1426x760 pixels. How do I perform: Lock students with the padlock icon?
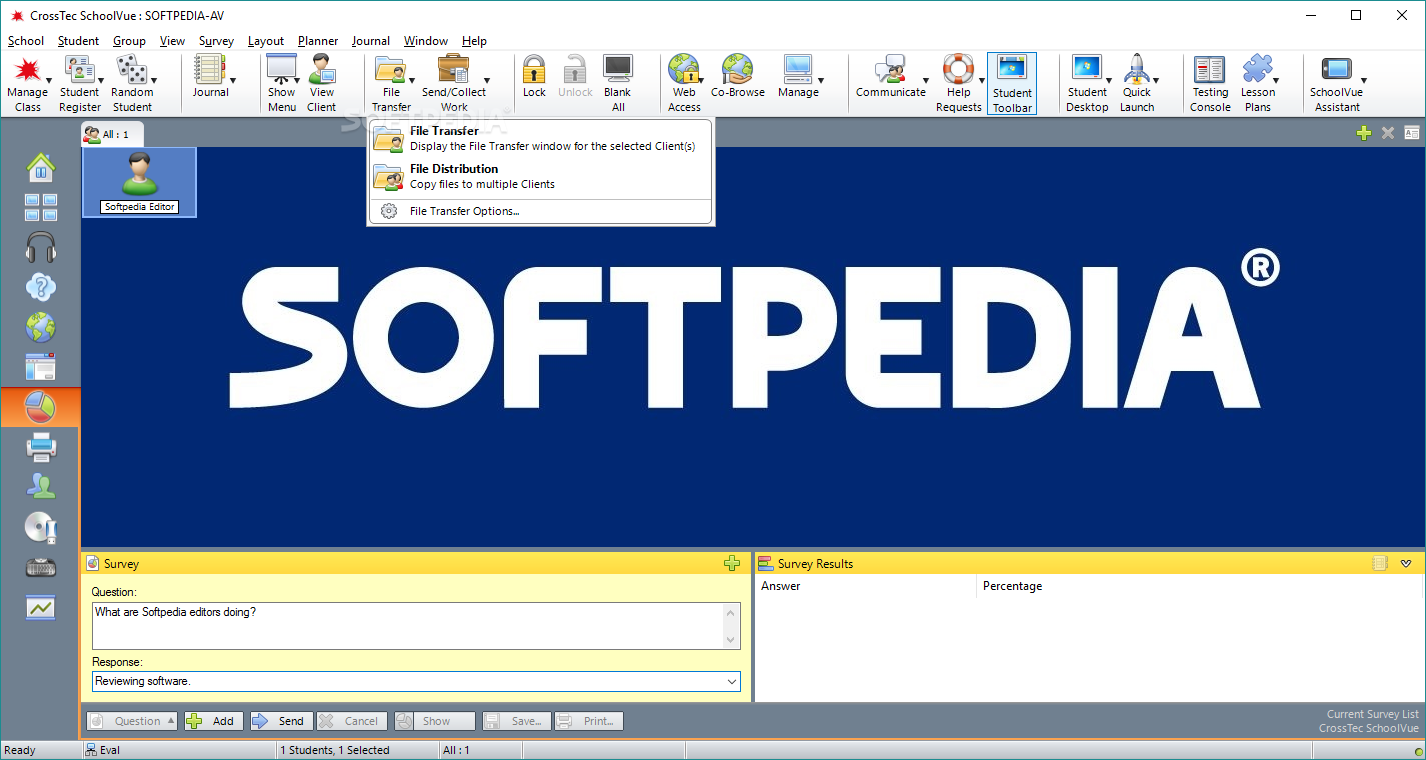534,70
